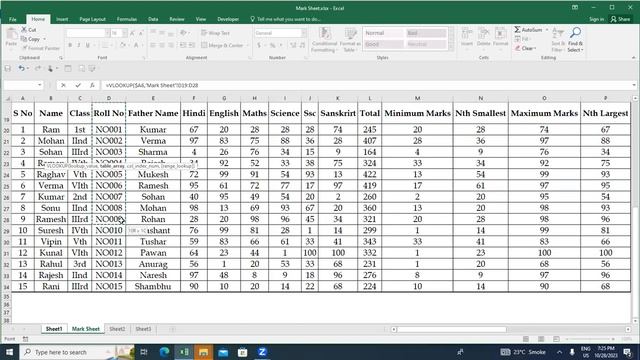
Task: Open the Copy dropdown arrow
Action: pos(44,39)
